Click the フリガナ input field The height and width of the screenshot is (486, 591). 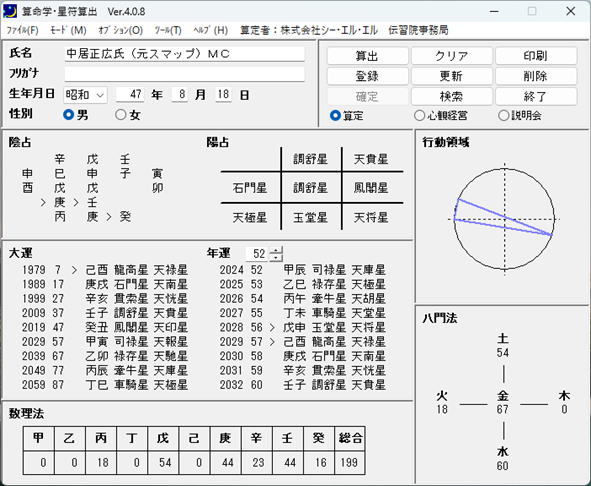[184, 74]
